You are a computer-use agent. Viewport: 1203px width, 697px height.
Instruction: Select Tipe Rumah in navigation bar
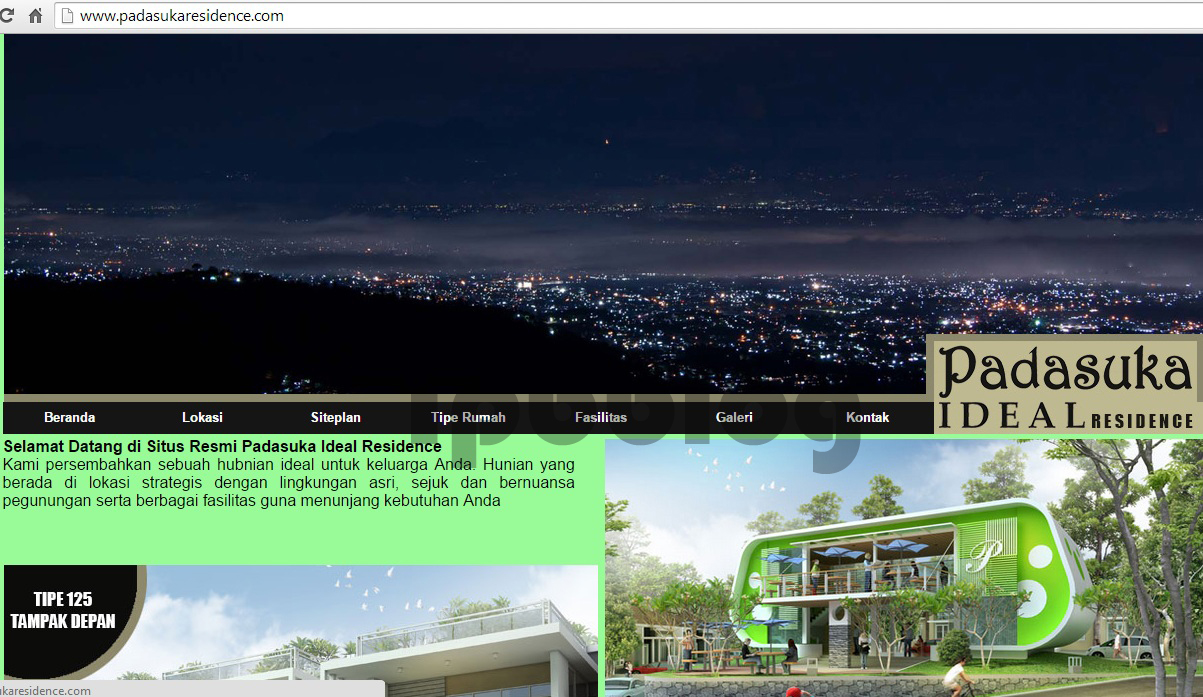click(x=468, y=418)
